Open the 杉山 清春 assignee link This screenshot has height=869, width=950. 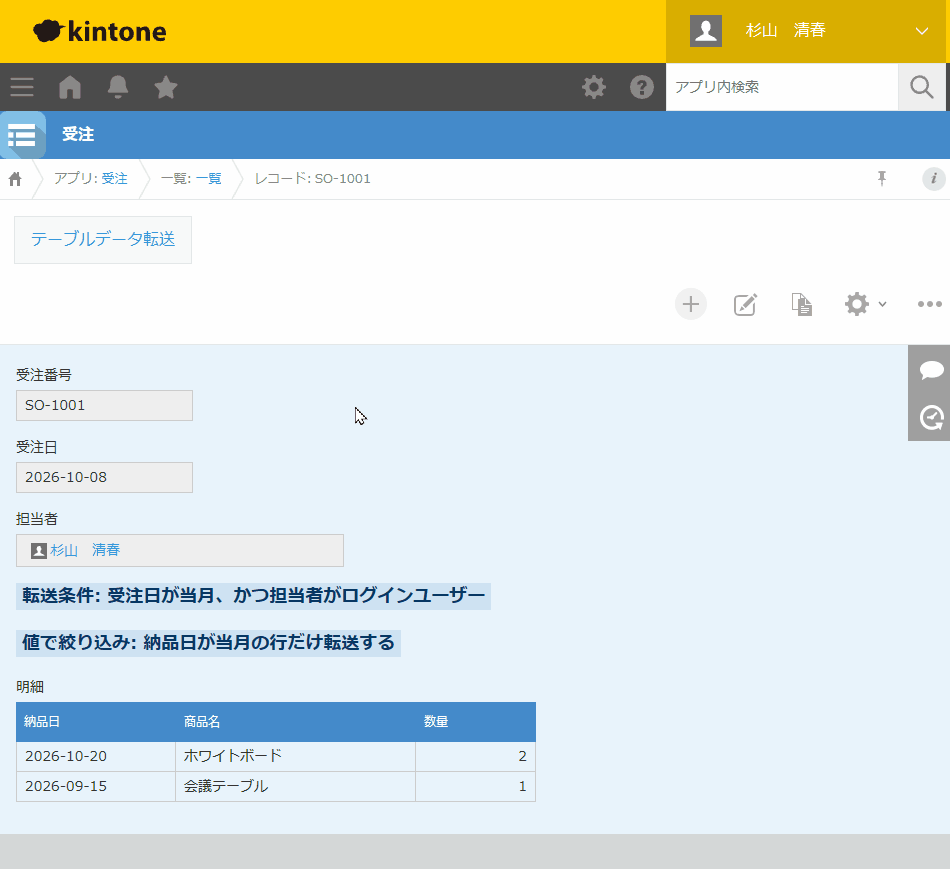[85, 550]
